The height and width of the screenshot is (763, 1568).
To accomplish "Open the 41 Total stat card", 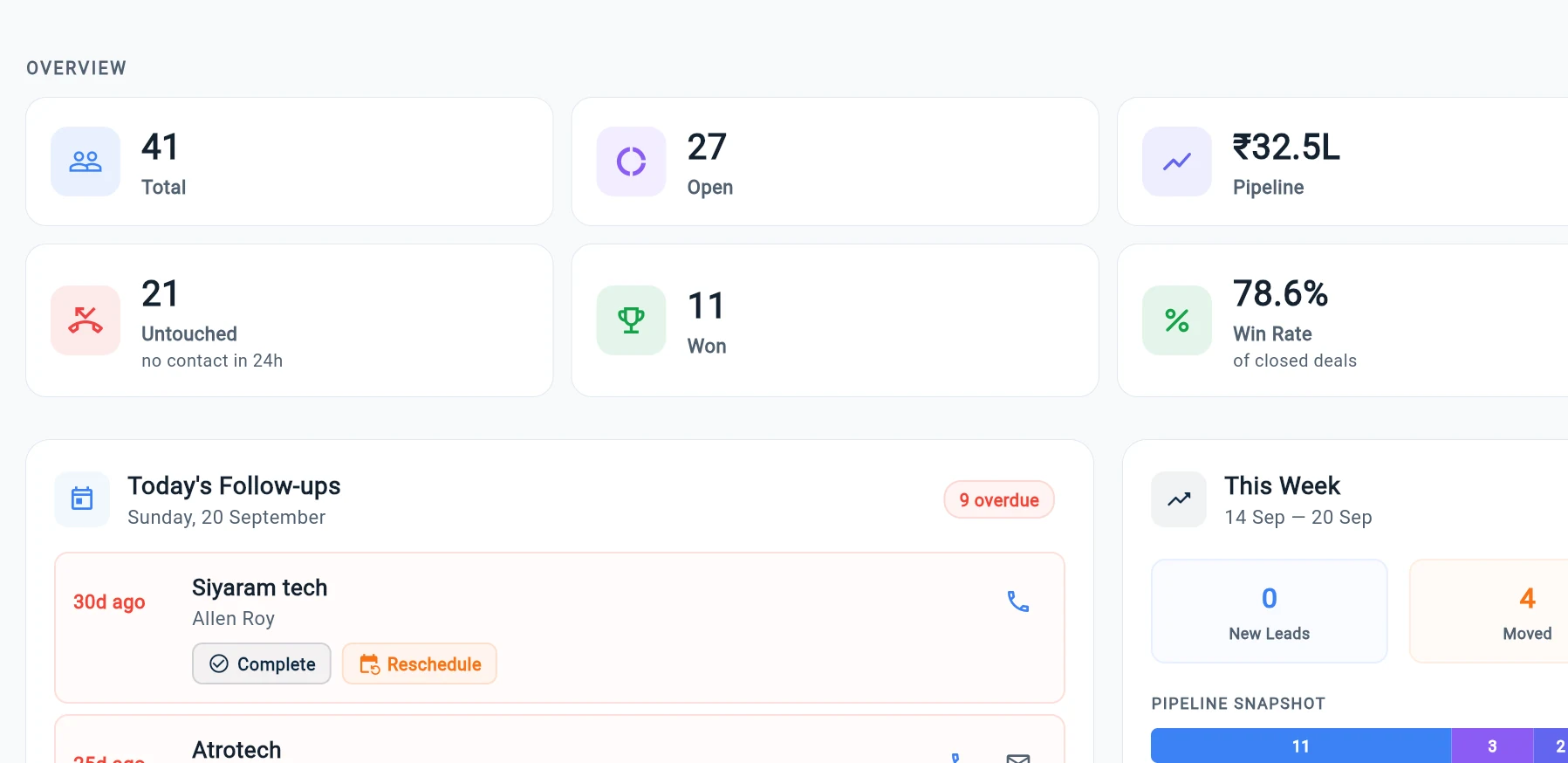I will tap(290, 162).
